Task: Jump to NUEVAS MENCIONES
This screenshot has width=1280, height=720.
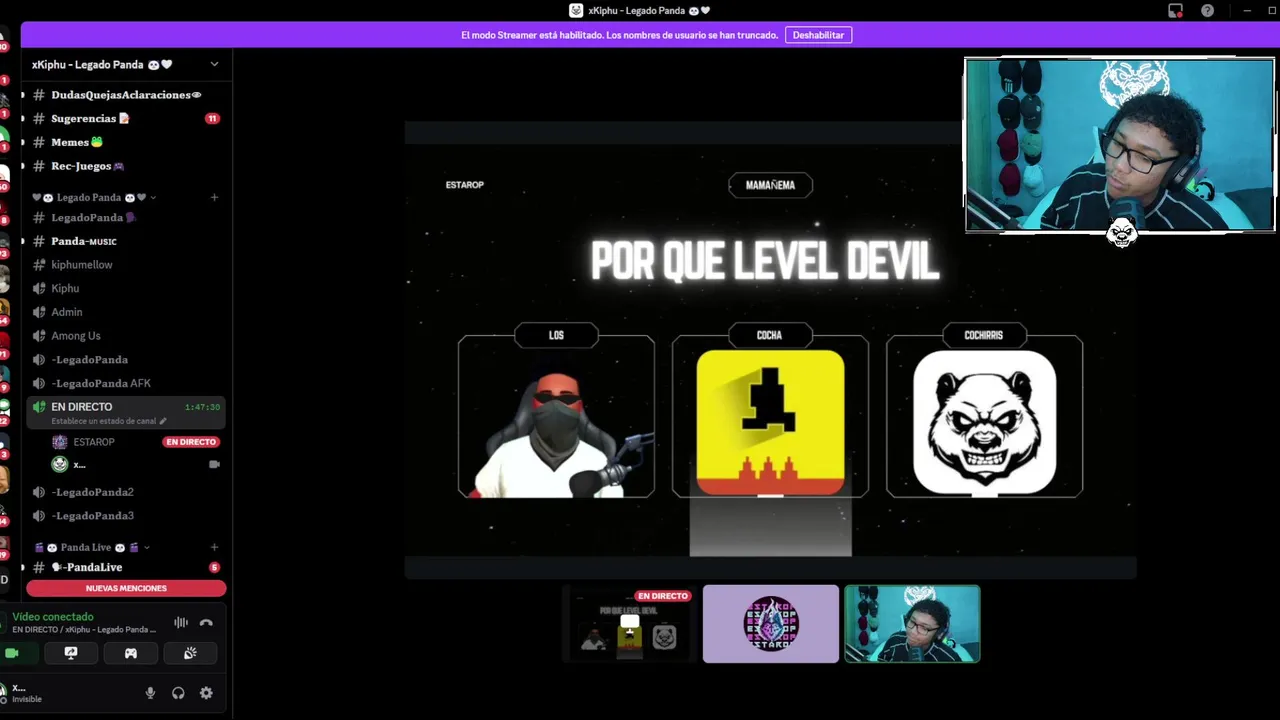Action: pyautogui.click(x=126, y=588)
